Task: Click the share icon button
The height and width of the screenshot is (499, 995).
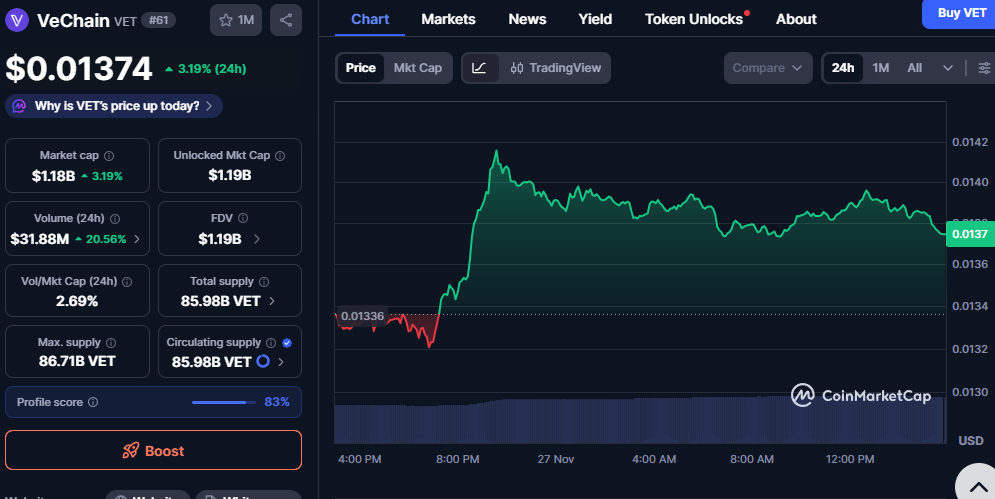Action: [286, 20]
